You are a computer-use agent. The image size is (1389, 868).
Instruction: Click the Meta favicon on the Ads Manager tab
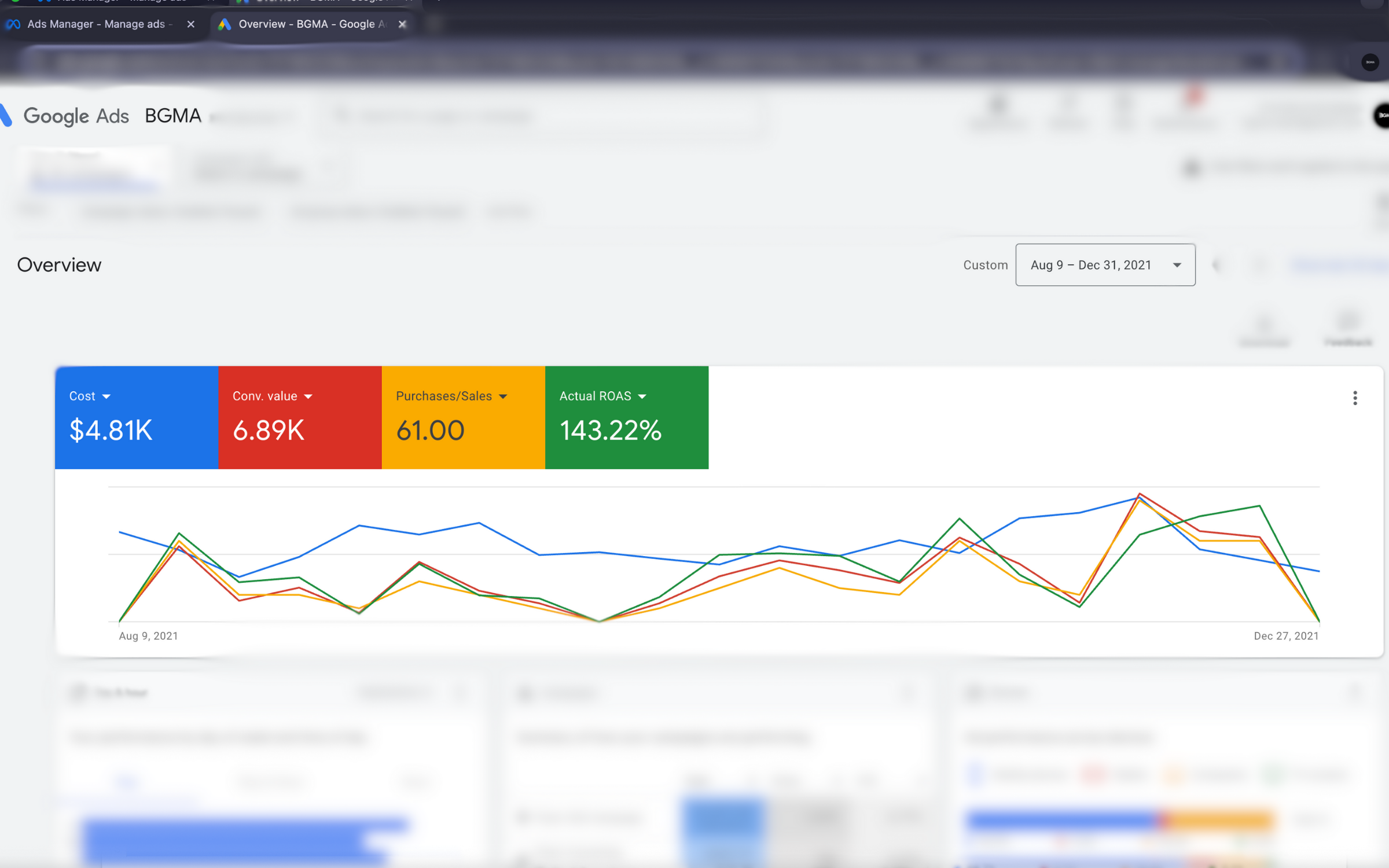14,24
